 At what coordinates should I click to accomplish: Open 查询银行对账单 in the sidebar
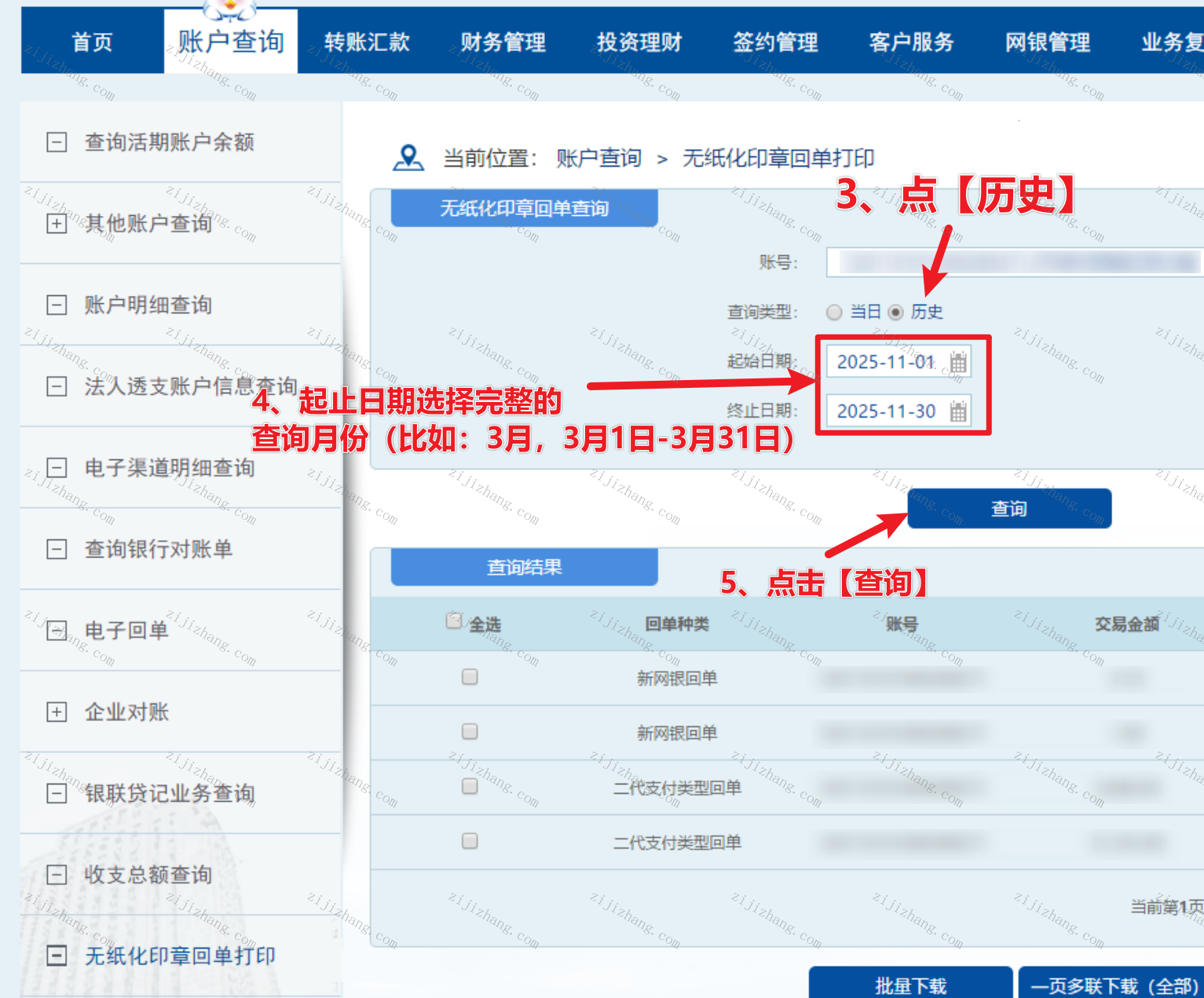click(159, 549)
